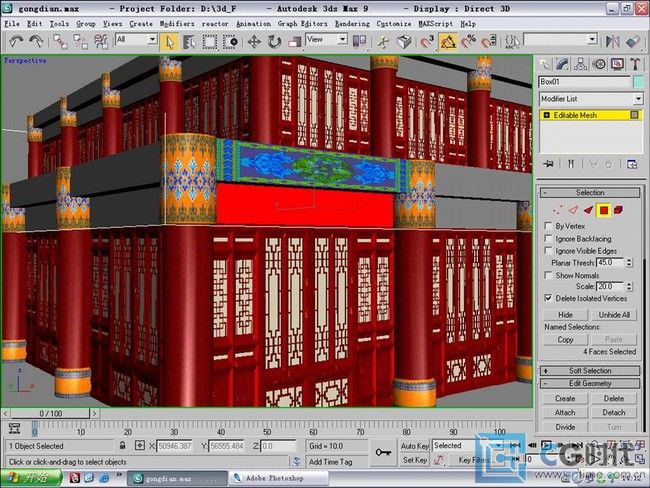Open the Hierarchy tab in the command panel
Screen dimensions: 650x488
[580, 64]
